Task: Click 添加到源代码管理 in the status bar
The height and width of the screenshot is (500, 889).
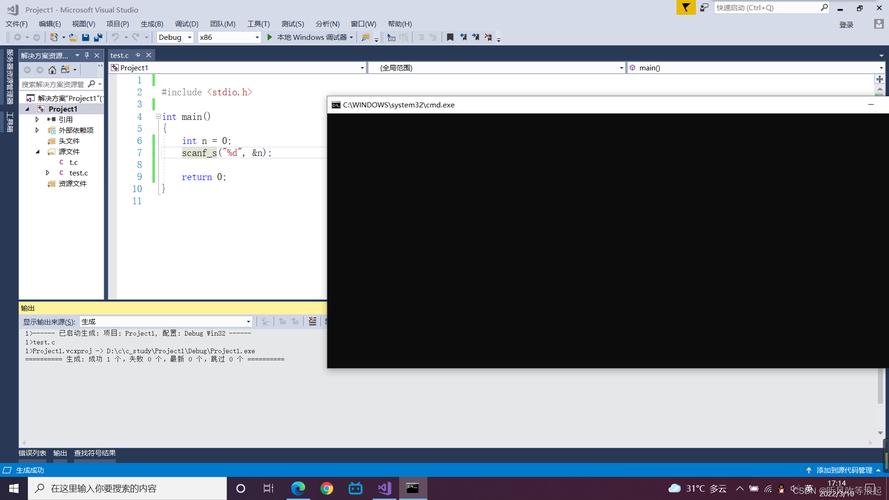Action: click(x=844, y=470)
